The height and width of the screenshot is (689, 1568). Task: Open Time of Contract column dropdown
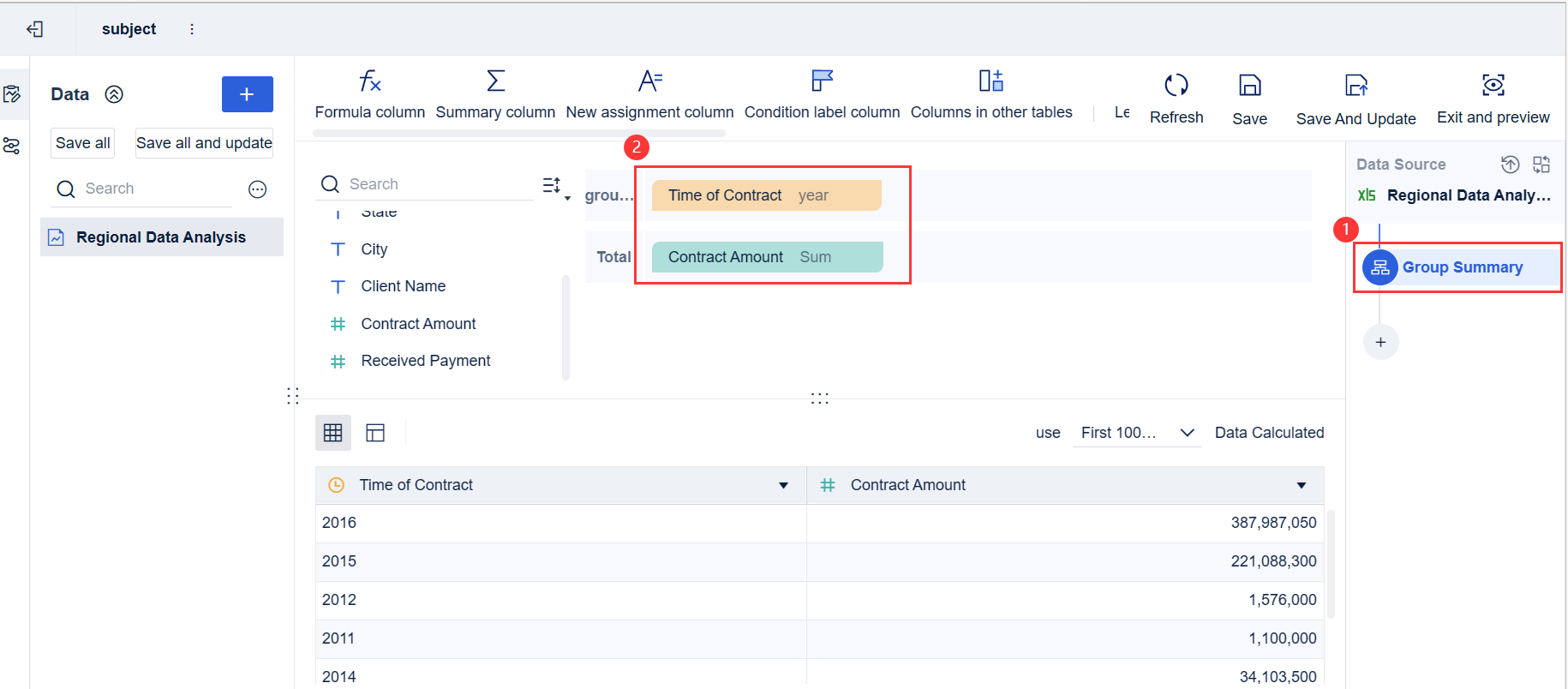(x=783, y=486)
